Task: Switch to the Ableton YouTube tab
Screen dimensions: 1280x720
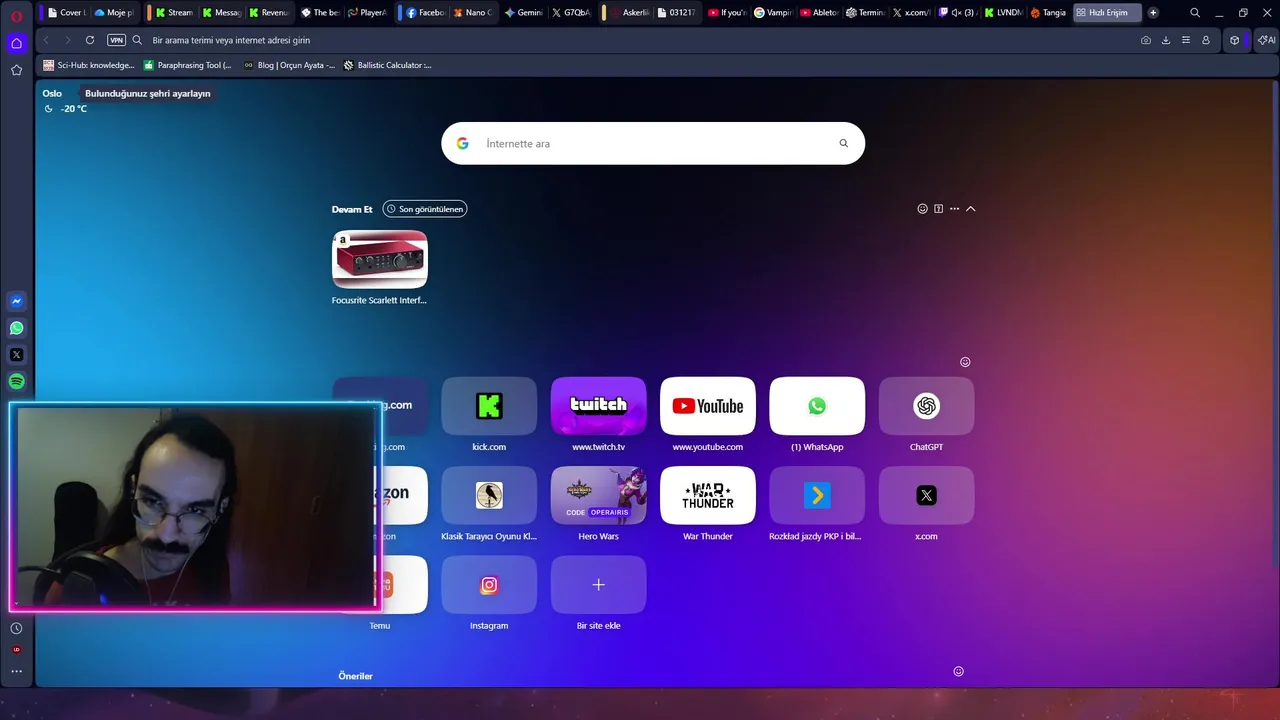Action: pyautogui.click(x=819, y=13)
